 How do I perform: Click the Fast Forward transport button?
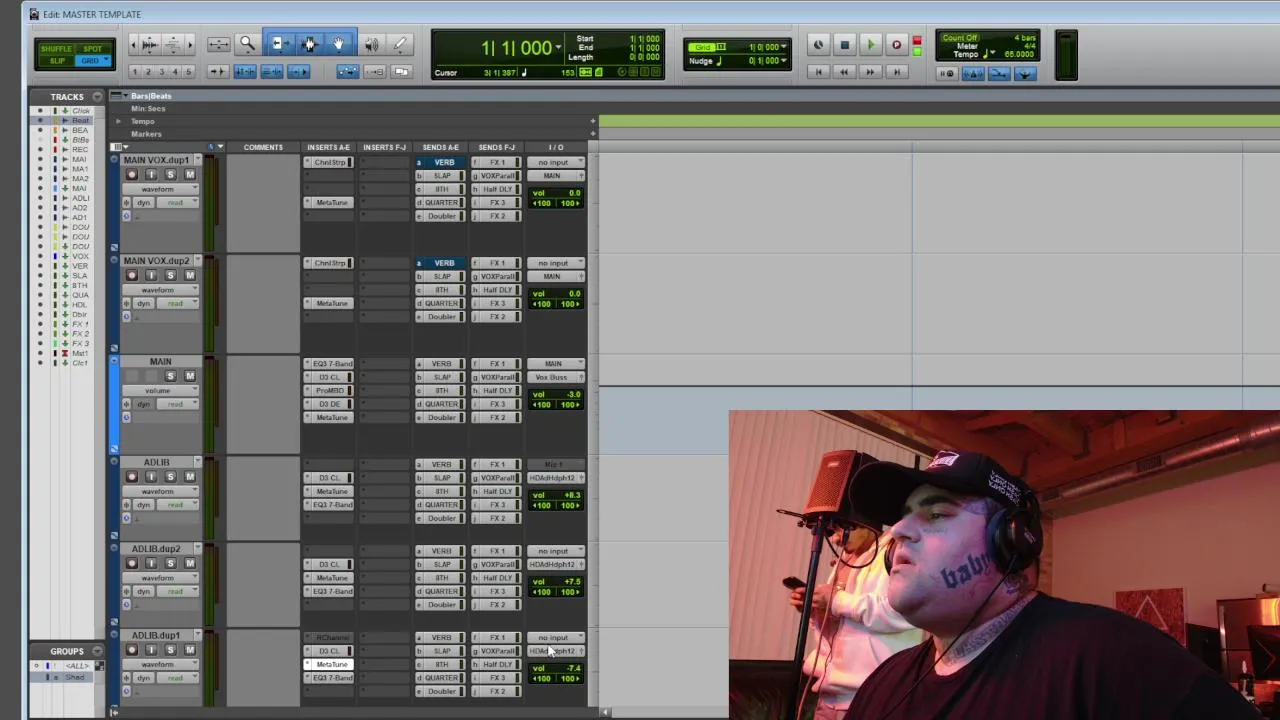click(x=870, y=72)
